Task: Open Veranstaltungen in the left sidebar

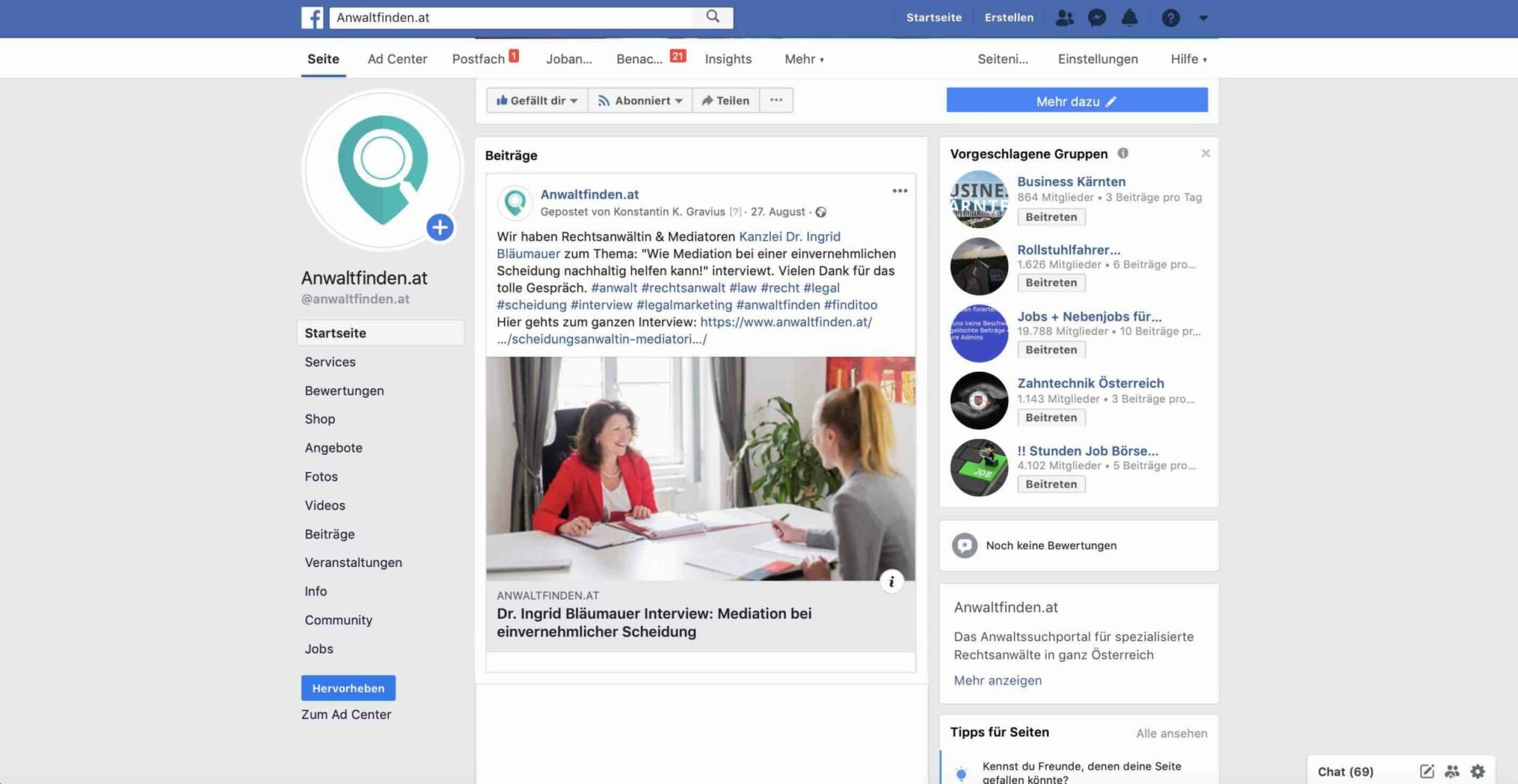Action: click(x=354, y=562)
